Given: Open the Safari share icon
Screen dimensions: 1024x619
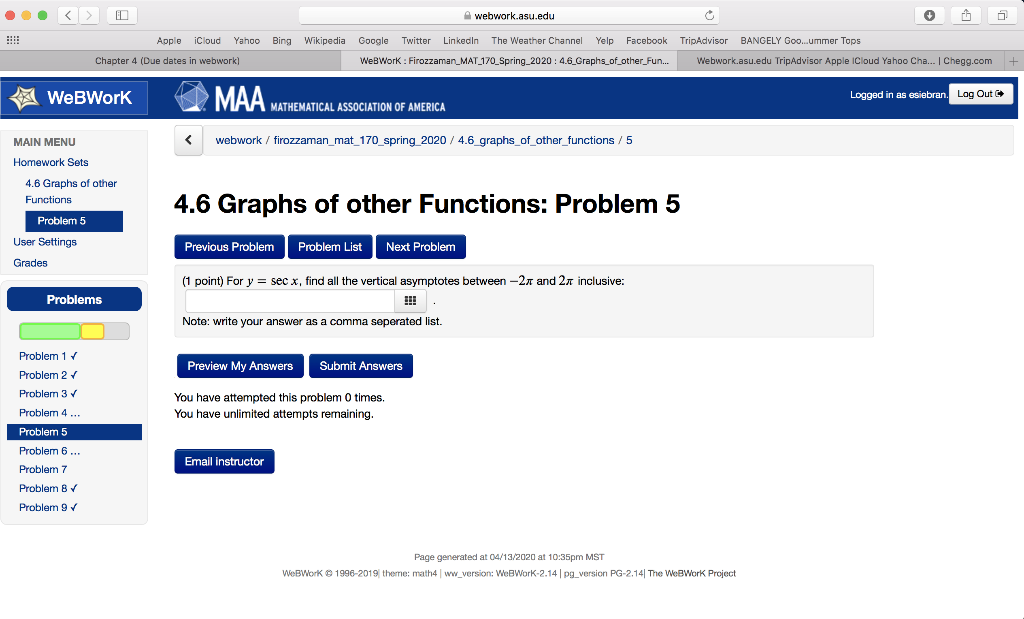Looking at the screenshot, I should (966, 16).
